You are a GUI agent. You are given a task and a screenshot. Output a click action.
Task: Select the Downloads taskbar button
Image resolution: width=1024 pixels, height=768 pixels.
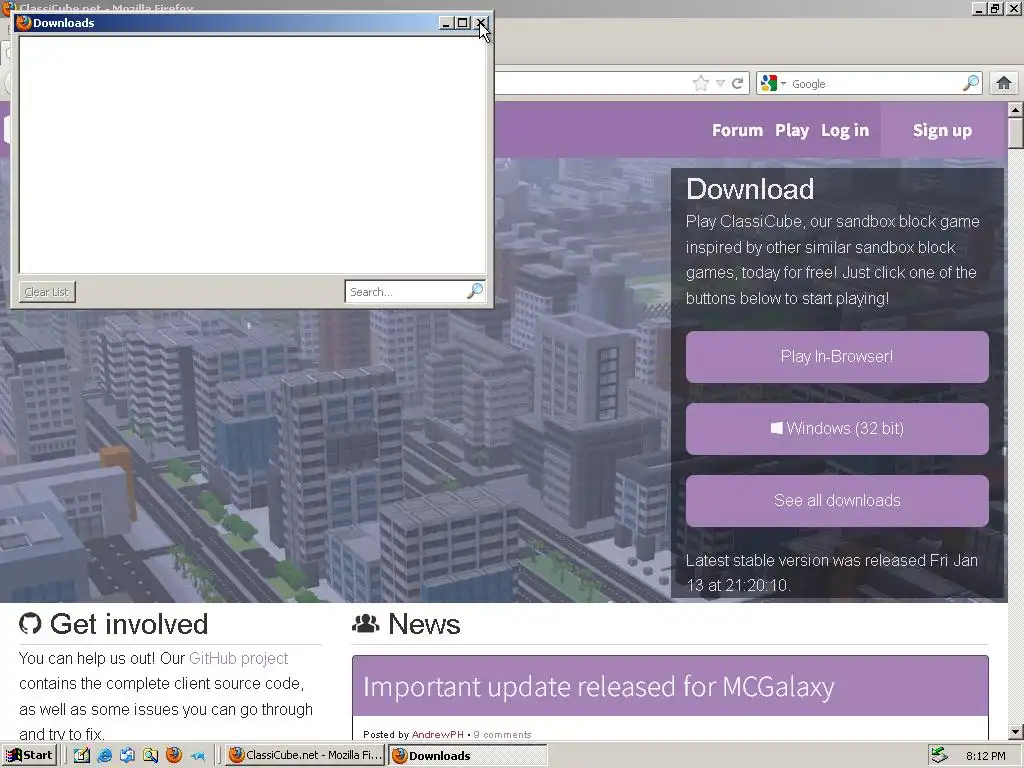(468, 756)
